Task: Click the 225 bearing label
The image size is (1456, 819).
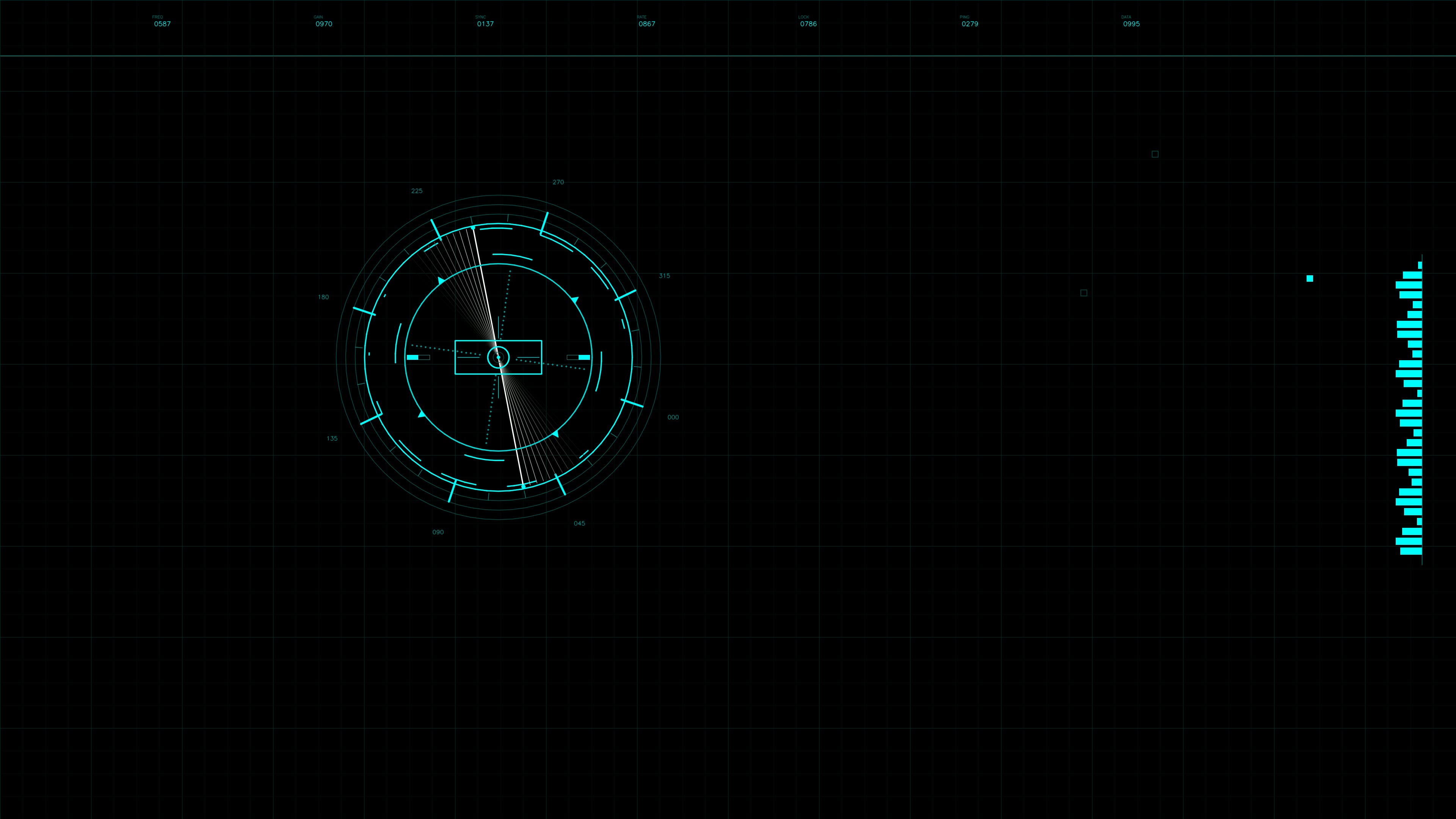Action: (x=418, y=190)
